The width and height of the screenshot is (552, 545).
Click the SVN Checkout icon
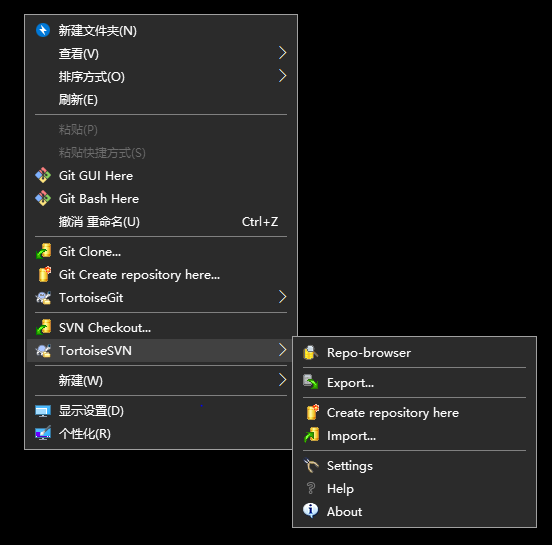[x=44, y=327]
